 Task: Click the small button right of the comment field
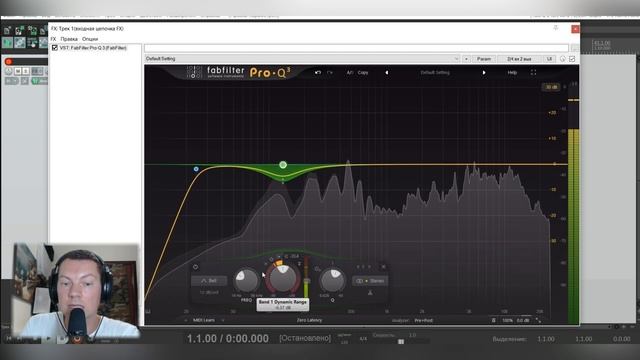[x=575, y=48]
